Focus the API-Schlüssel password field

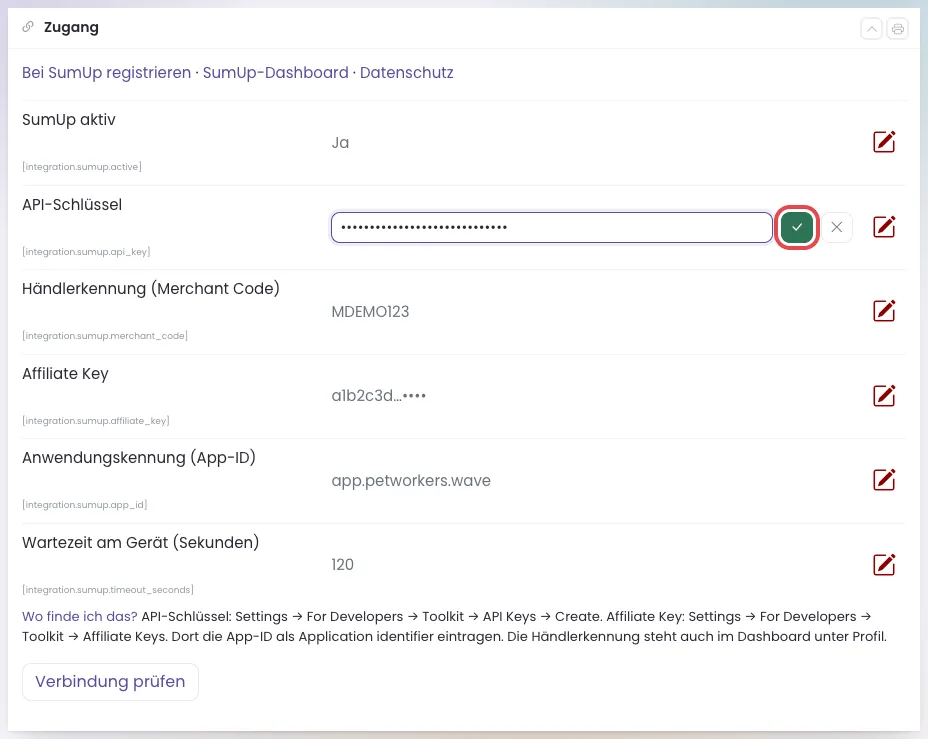coord(552,227)
